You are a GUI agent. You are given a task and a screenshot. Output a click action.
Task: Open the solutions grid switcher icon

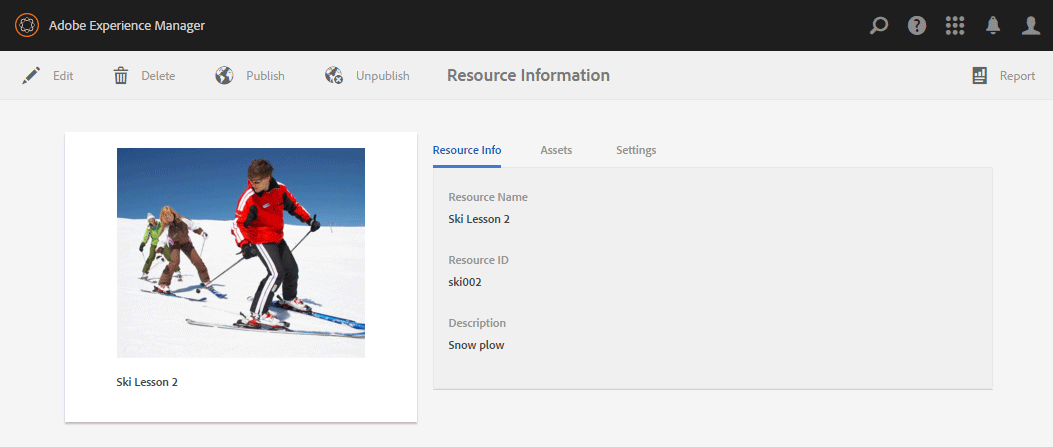pyautogui.click(x=955, y=26)
